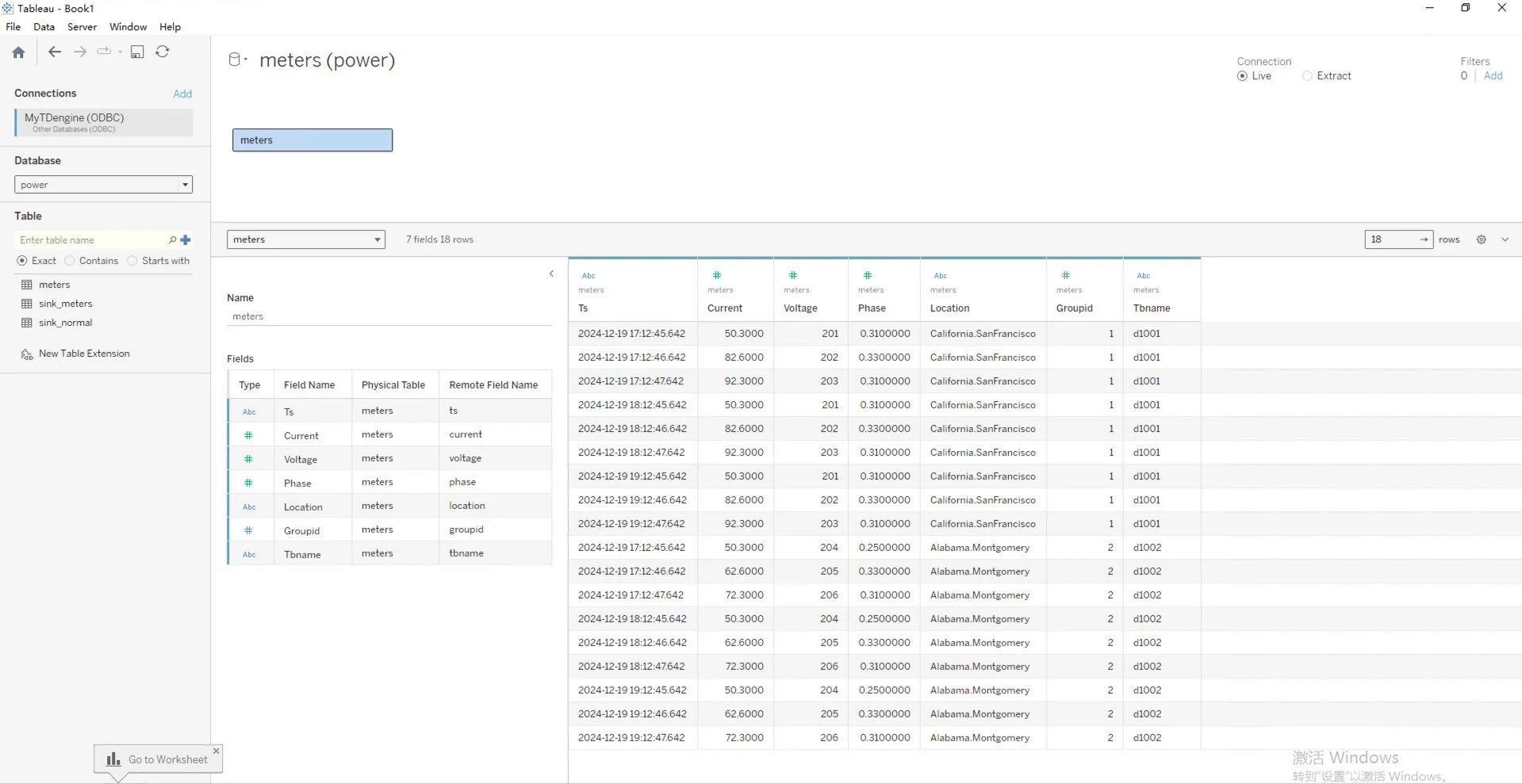Click number type icon of Phase column
Viewport: 1522px width, 784px height.
point(868,276)
